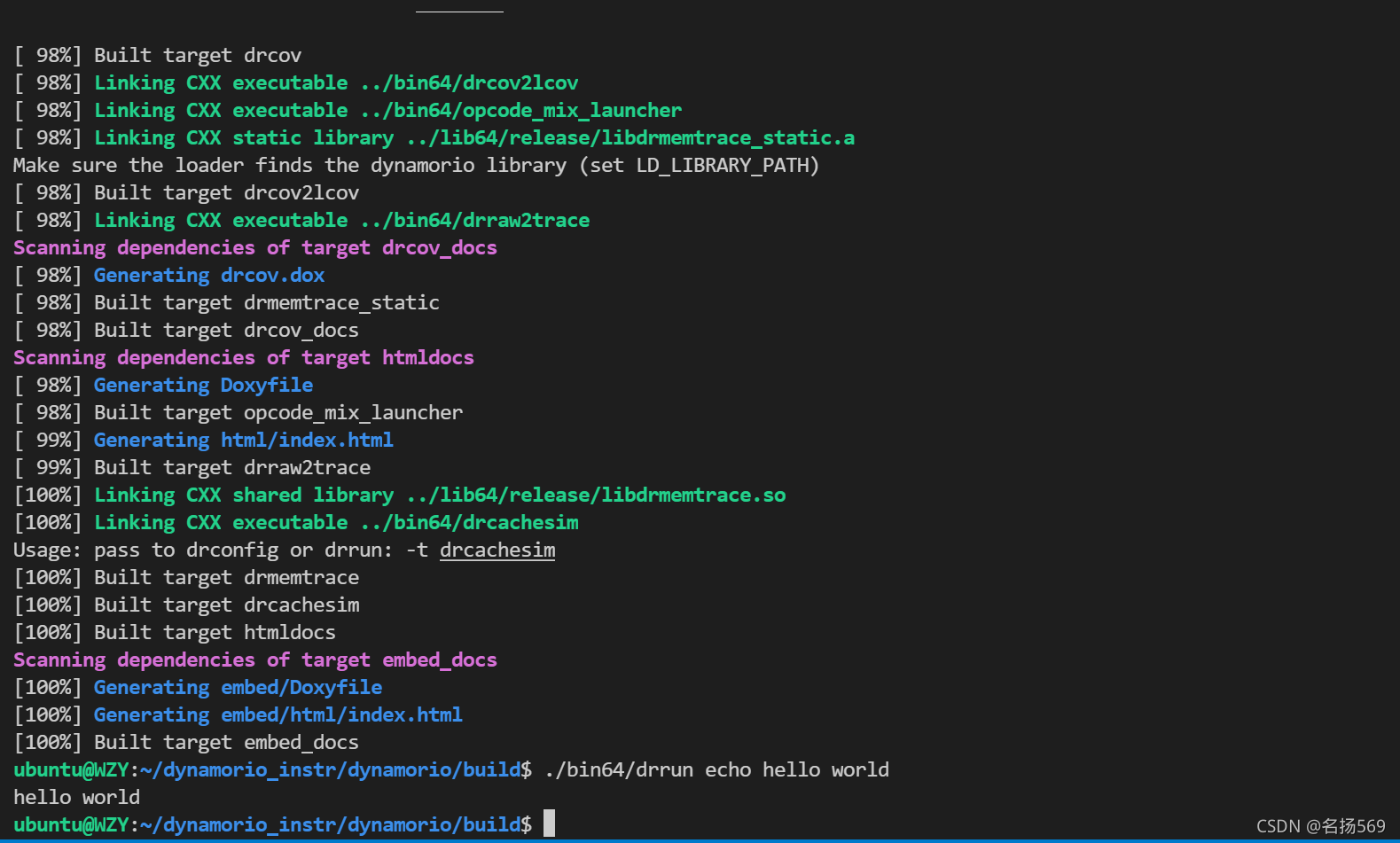Click the './bin64/drrun echo hello world' command
The height and width of the screenshot is (843, 1400).
[717, 770]
